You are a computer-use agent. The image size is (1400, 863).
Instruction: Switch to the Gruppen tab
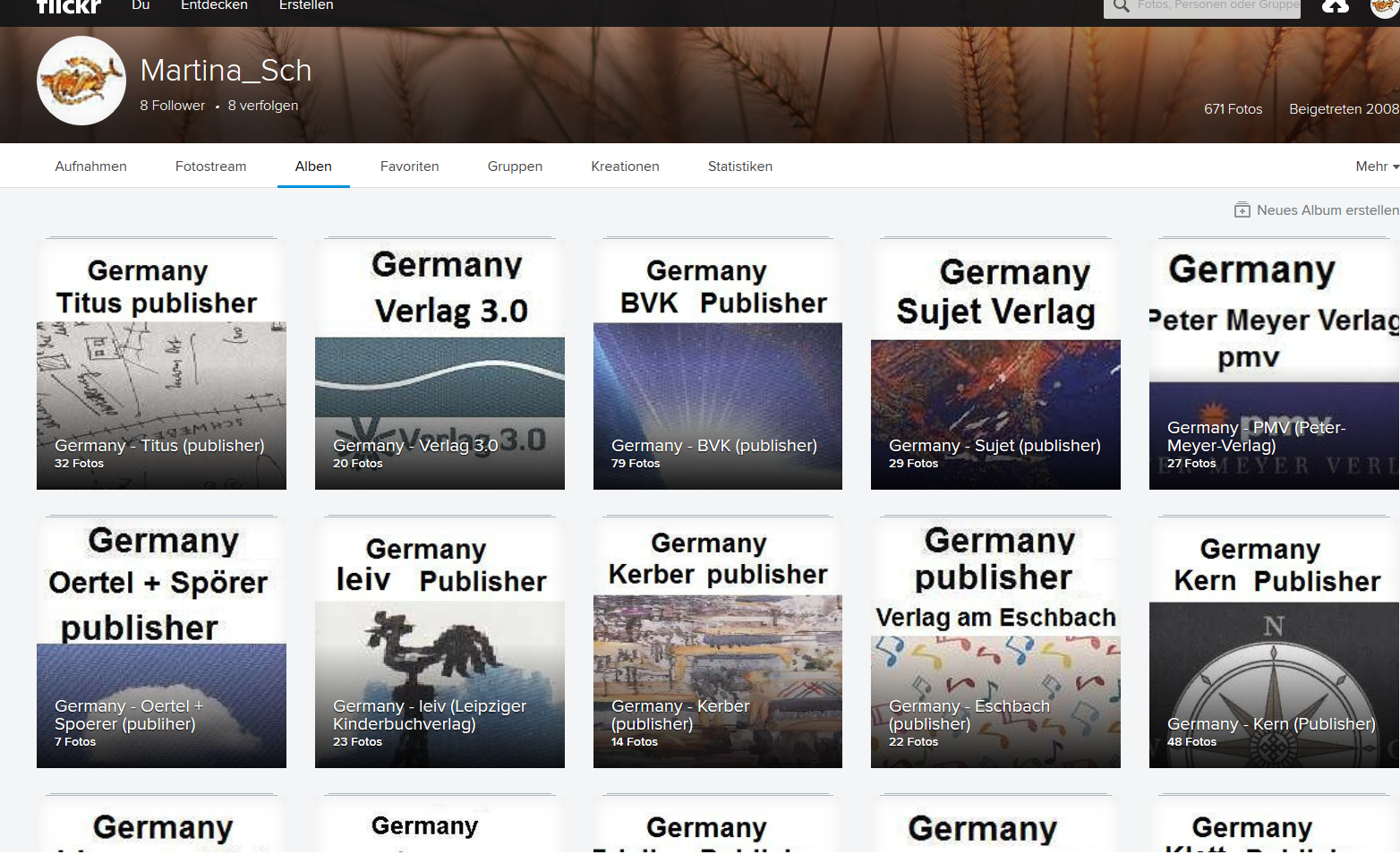click(515, 167)
